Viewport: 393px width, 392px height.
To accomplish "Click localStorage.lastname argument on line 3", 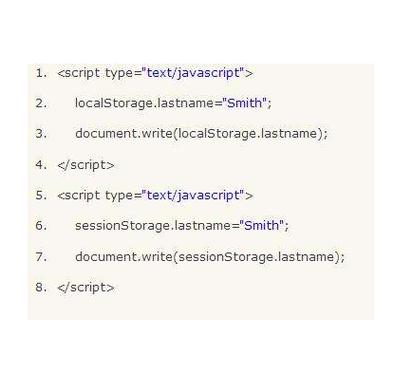I will coord(248,134).
